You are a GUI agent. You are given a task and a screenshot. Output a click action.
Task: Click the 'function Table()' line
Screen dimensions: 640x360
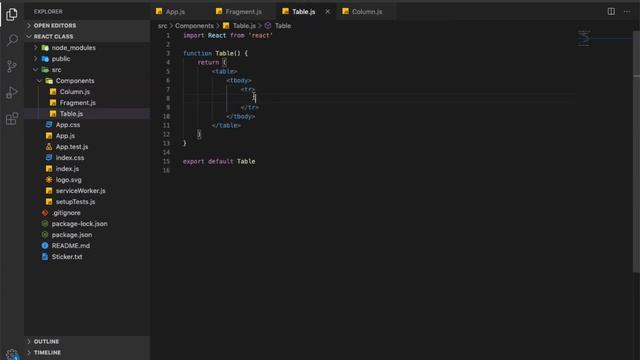click(216, 53)
